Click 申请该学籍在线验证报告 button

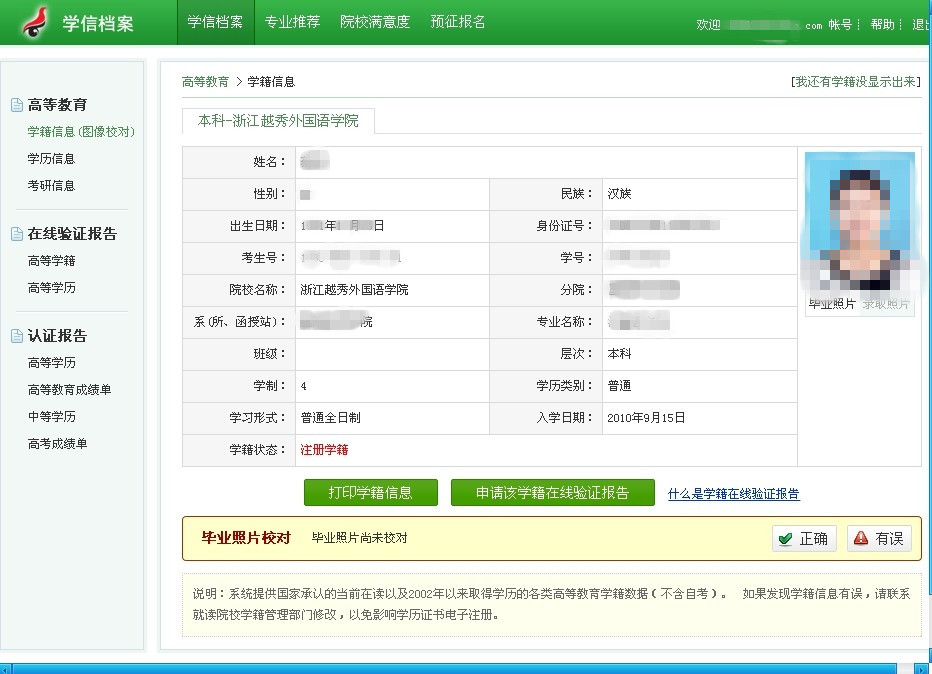552,493
